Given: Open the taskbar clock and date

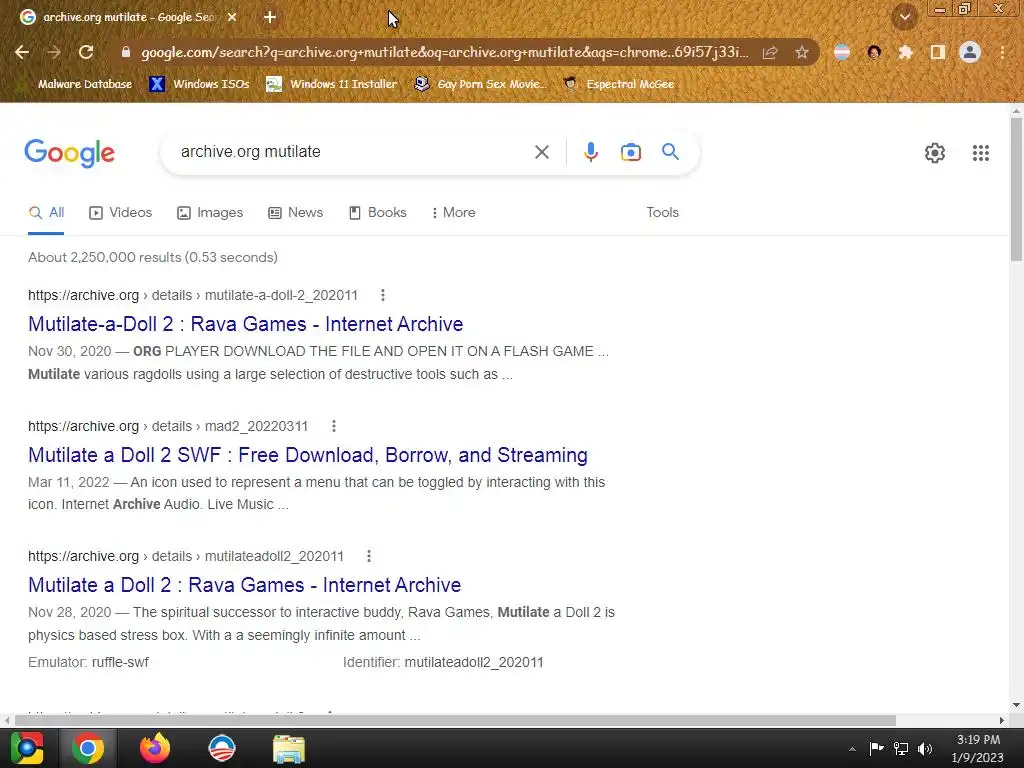Looking at the screenshot, I should click(x=978, y=748).
